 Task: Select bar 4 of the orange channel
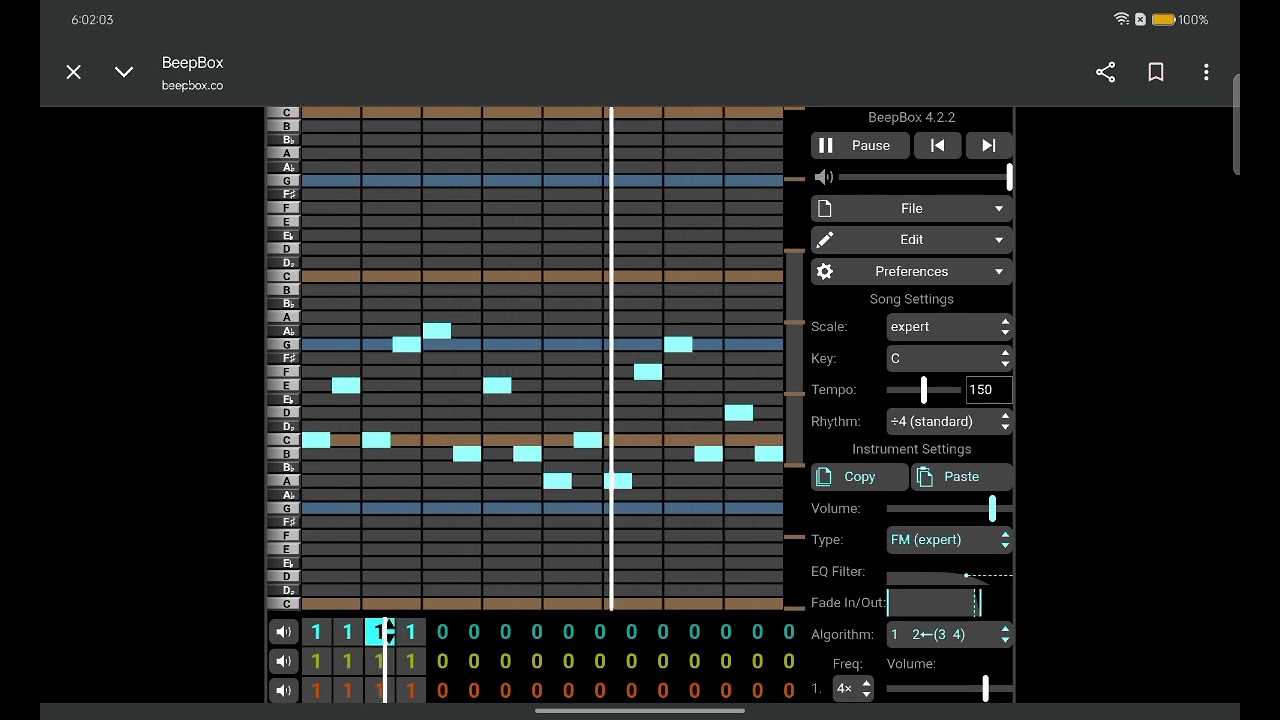tap(411, 690)
